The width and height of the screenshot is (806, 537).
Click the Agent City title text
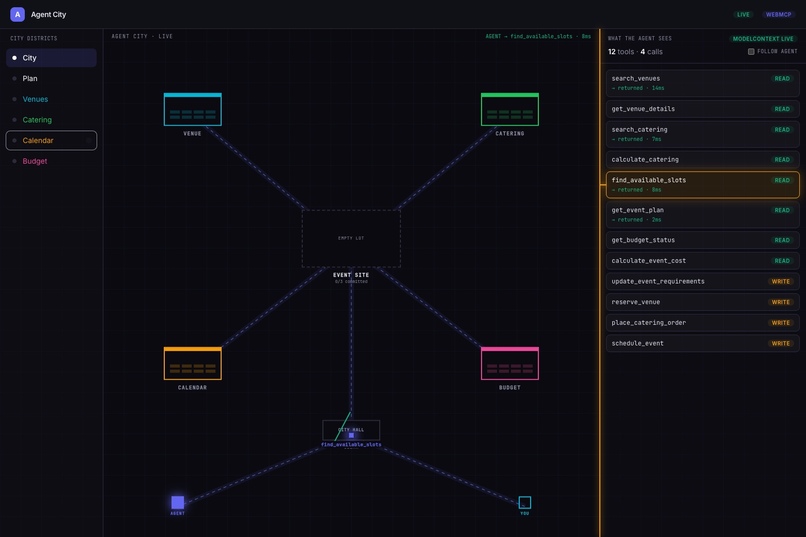[x=48, y=14]
